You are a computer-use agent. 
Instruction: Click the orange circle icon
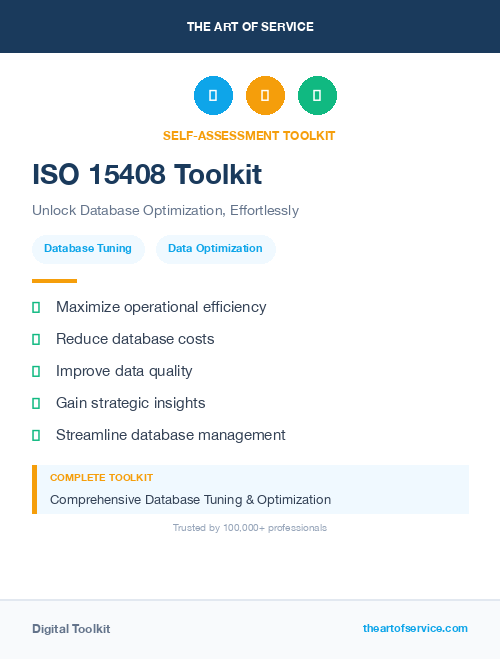265,95
